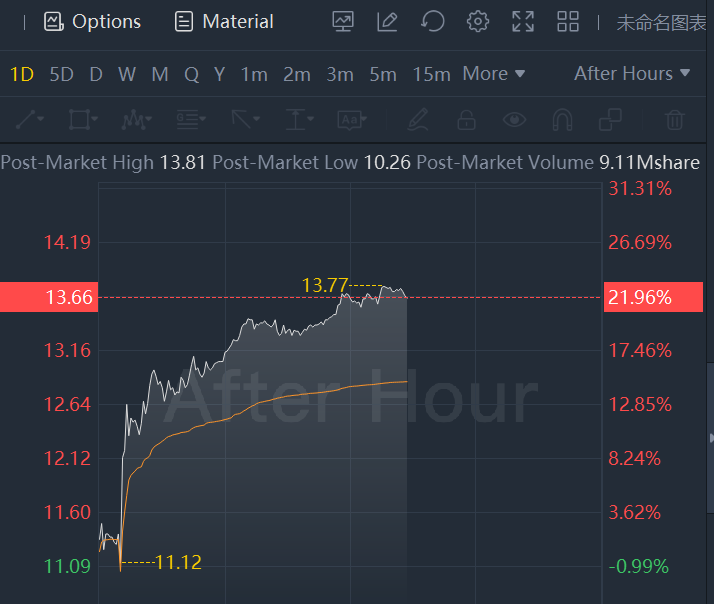Select the trash delete drawings icon

click(675, 120)
